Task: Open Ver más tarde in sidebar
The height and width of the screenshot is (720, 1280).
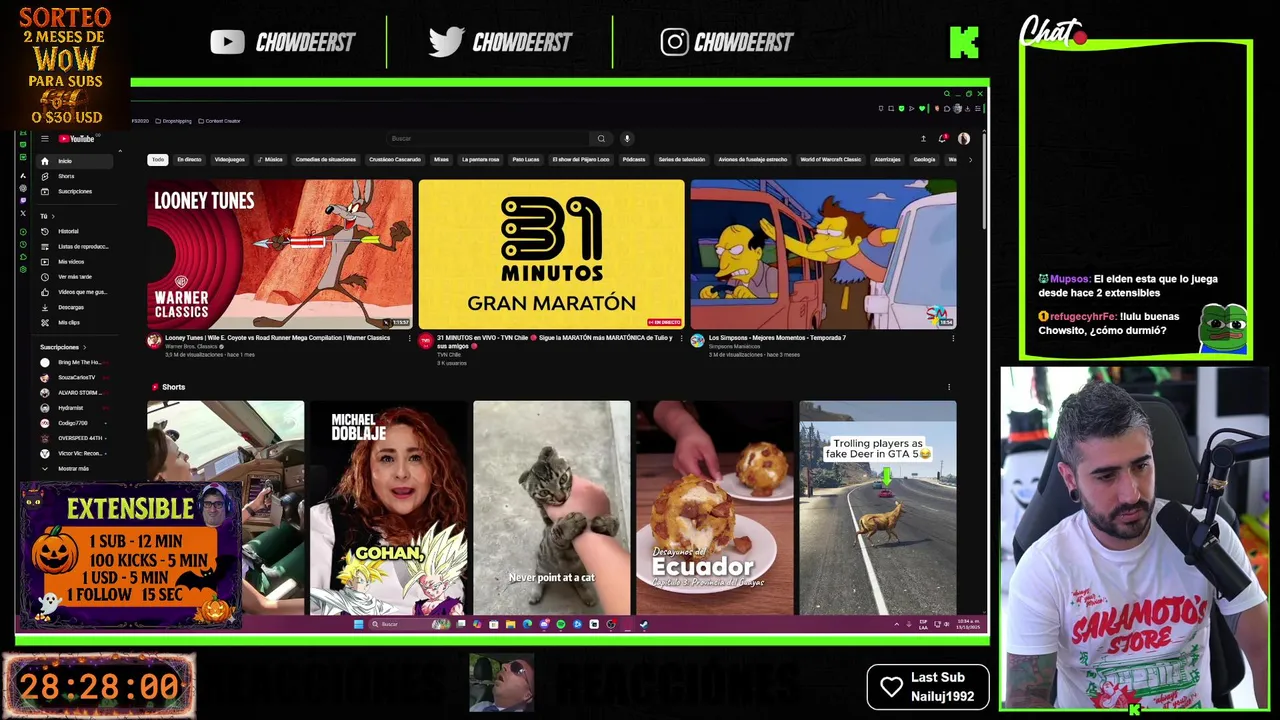Action: tap(75, 277)
